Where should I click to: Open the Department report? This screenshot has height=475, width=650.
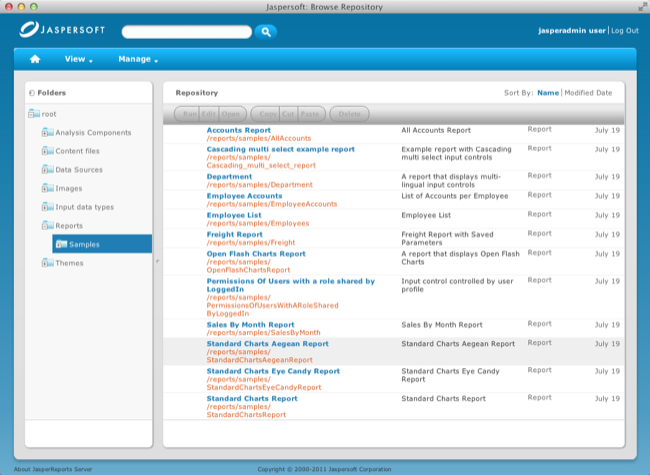(x=229, y=177)
